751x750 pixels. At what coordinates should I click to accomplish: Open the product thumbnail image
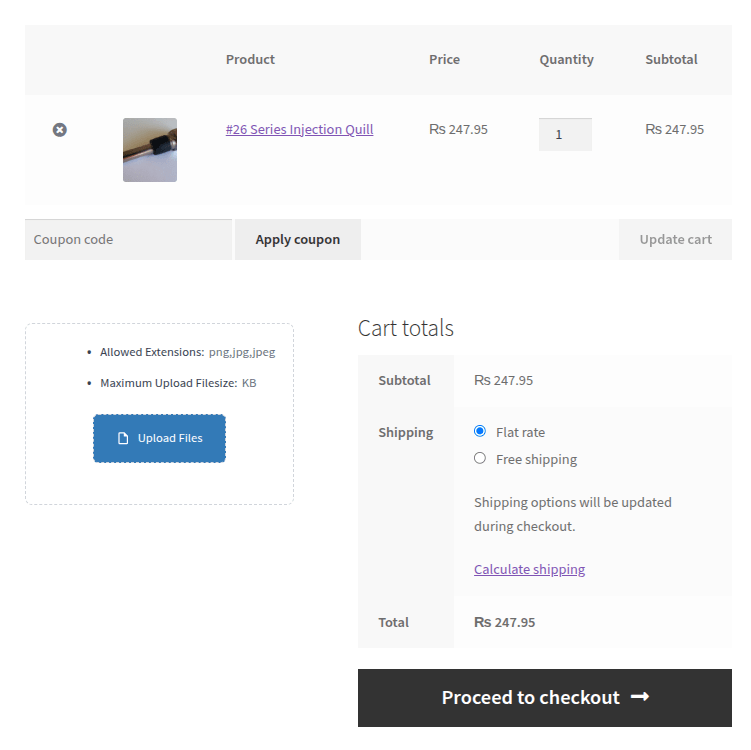click(150, 150)
